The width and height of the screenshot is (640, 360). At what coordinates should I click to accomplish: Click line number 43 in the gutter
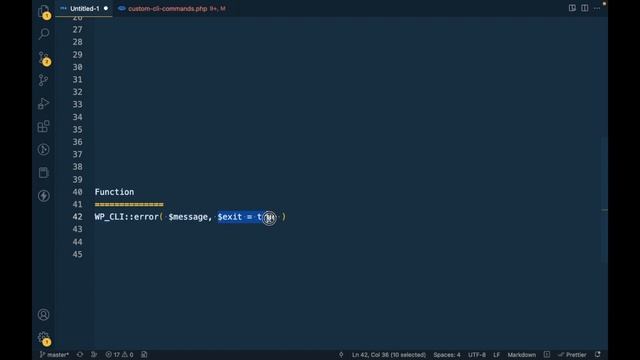coord(78,229)
